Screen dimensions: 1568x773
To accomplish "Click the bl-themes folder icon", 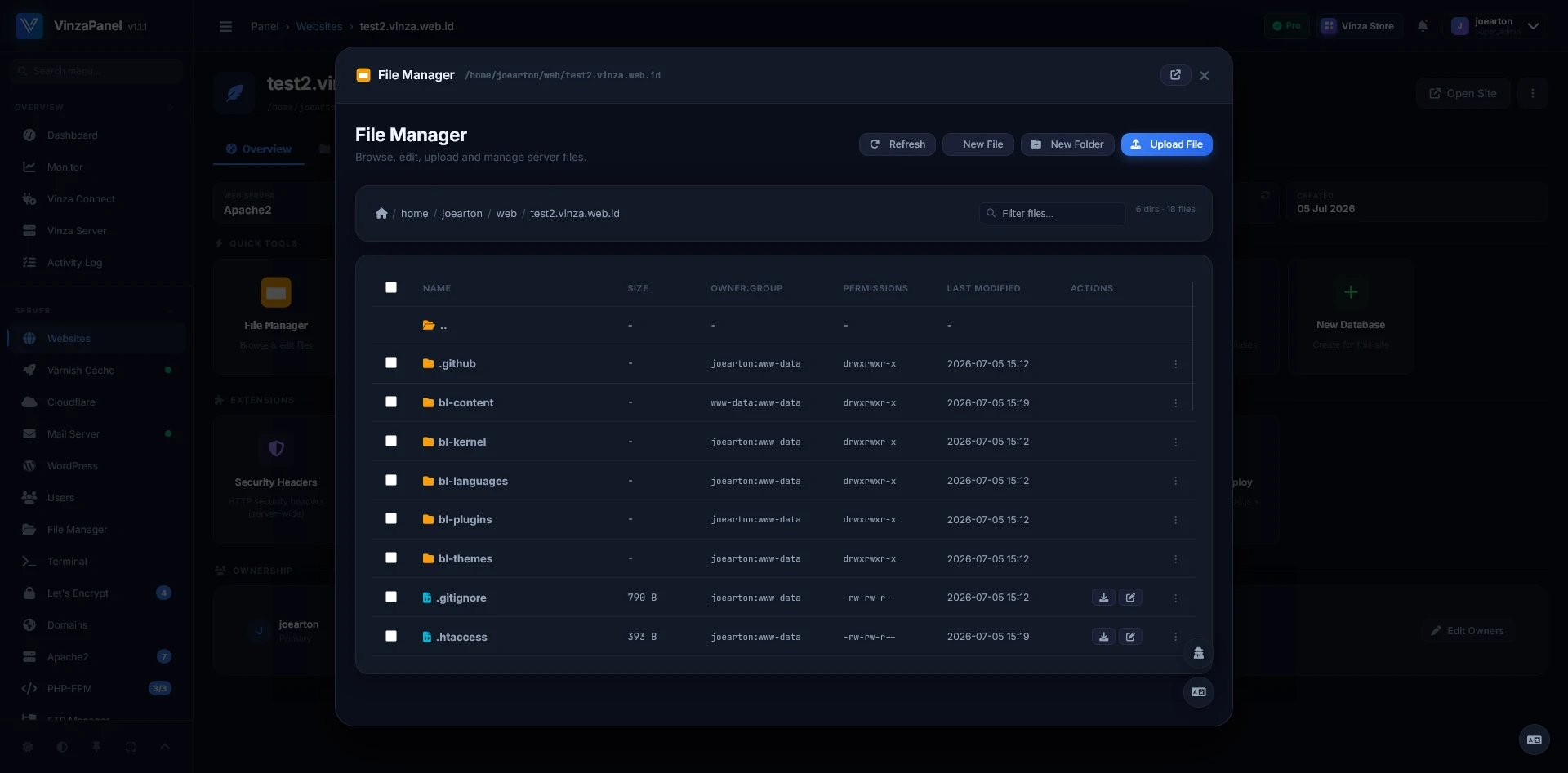I will 428,558.
